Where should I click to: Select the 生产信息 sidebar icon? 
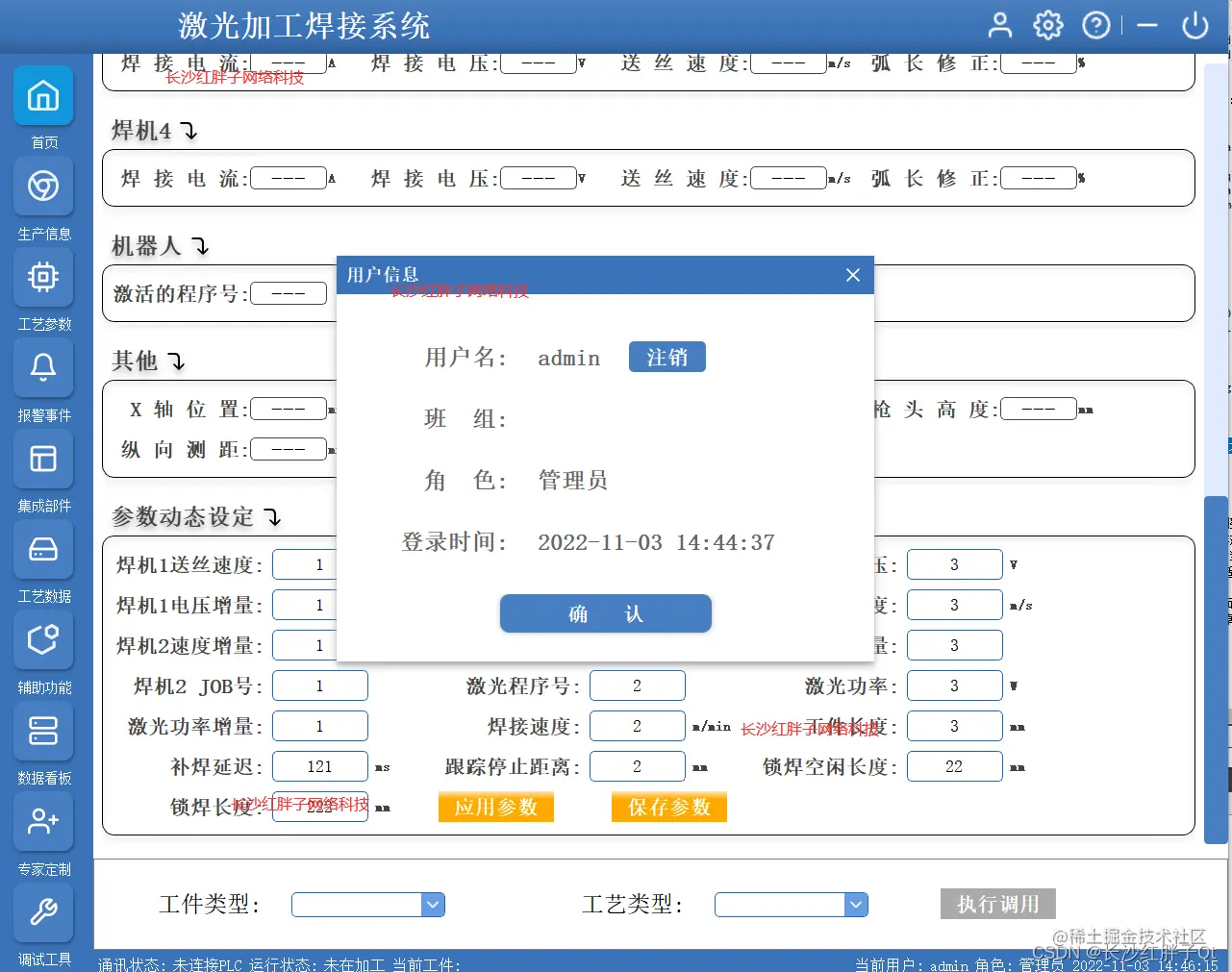[x=43, y=187]
